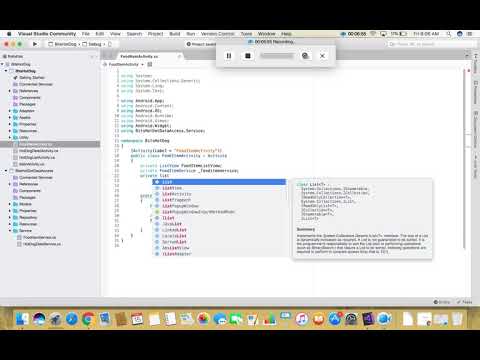Open iTunes from the dock
Image resolution: width=480 pixels, height=360 pixels.
pos(302,319)
